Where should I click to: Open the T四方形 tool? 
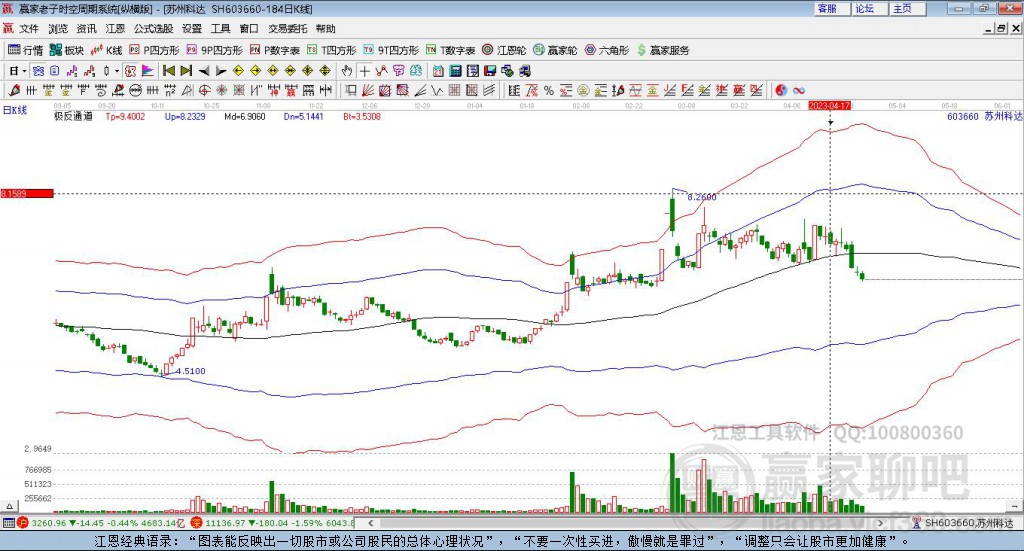tap(332, 50)
